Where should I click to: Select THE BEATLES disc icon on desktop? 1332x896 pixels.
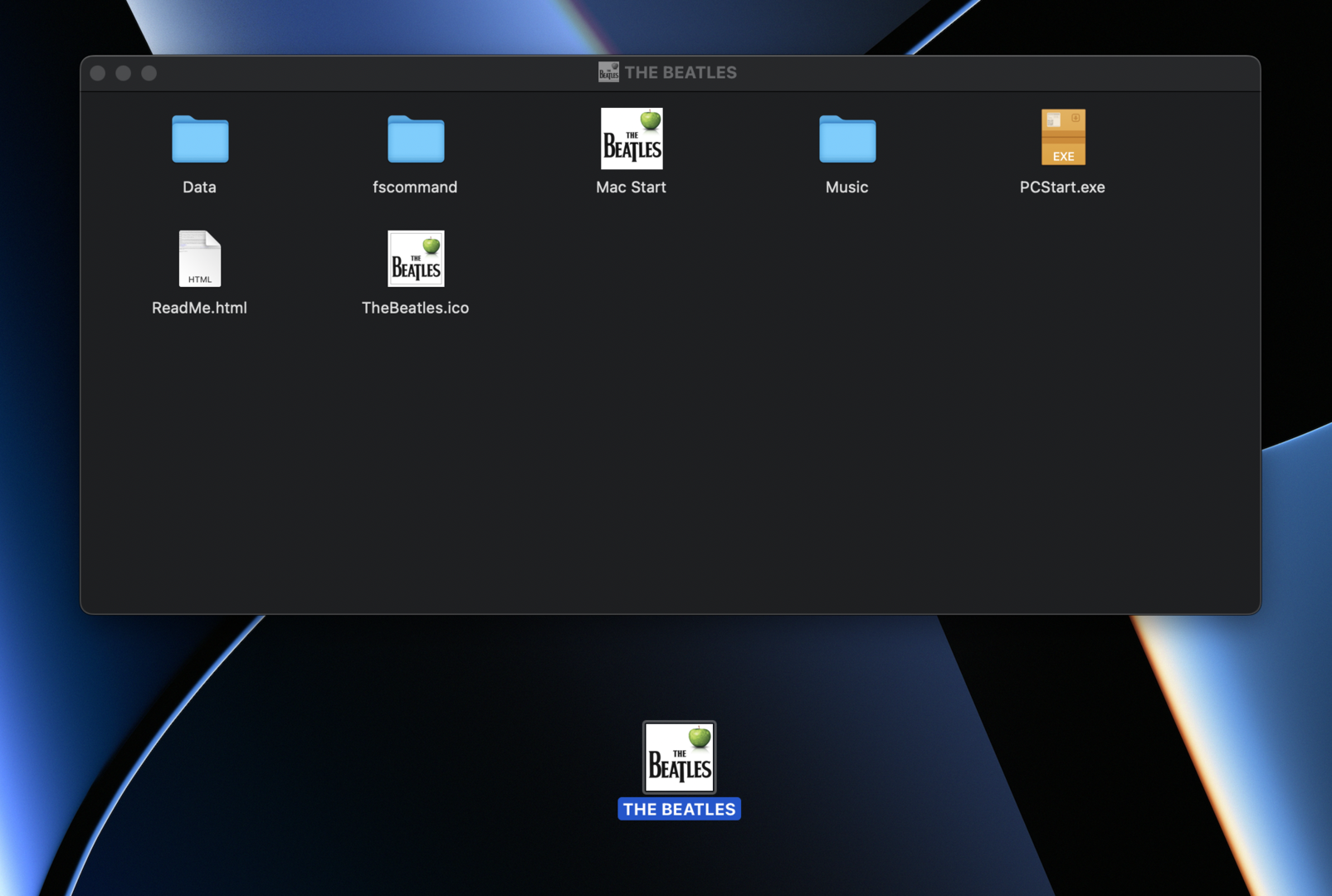(680, 757)
